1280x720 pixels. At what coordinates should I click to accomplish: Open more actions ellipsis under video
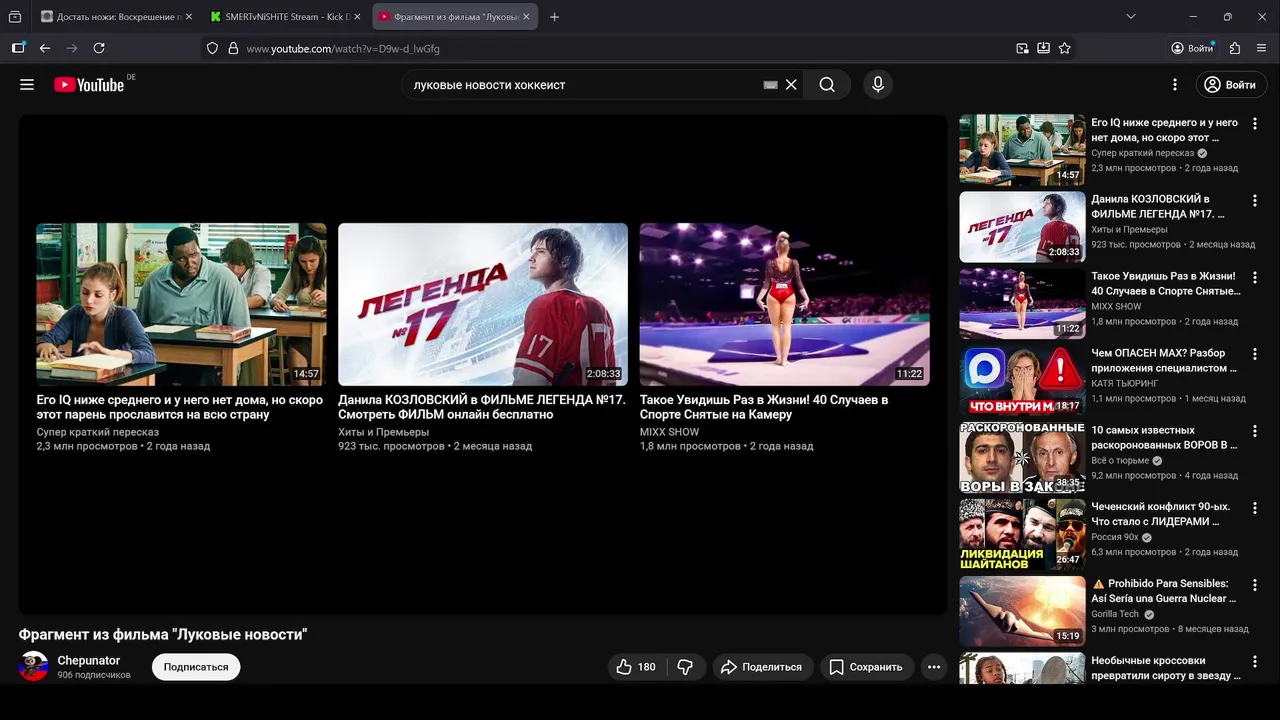(x=934, y=667)
